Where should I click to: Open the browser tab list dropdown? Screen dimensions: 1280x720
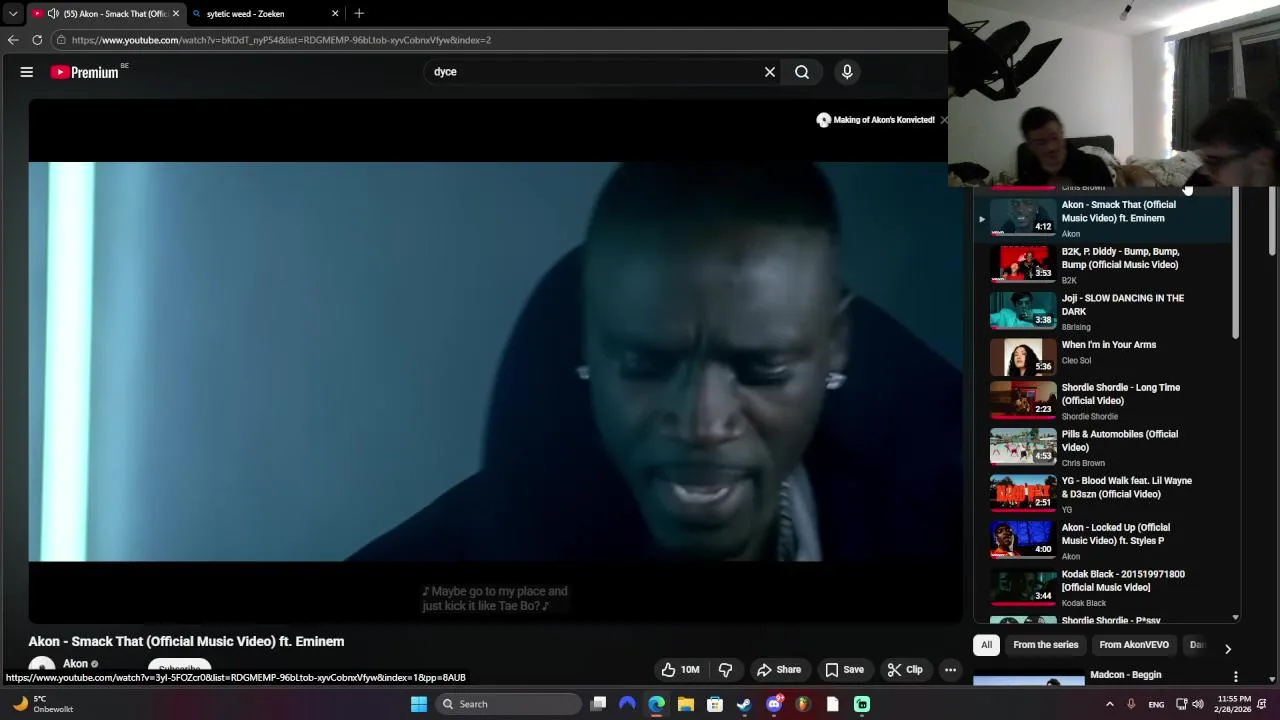[x=13, y=14]
